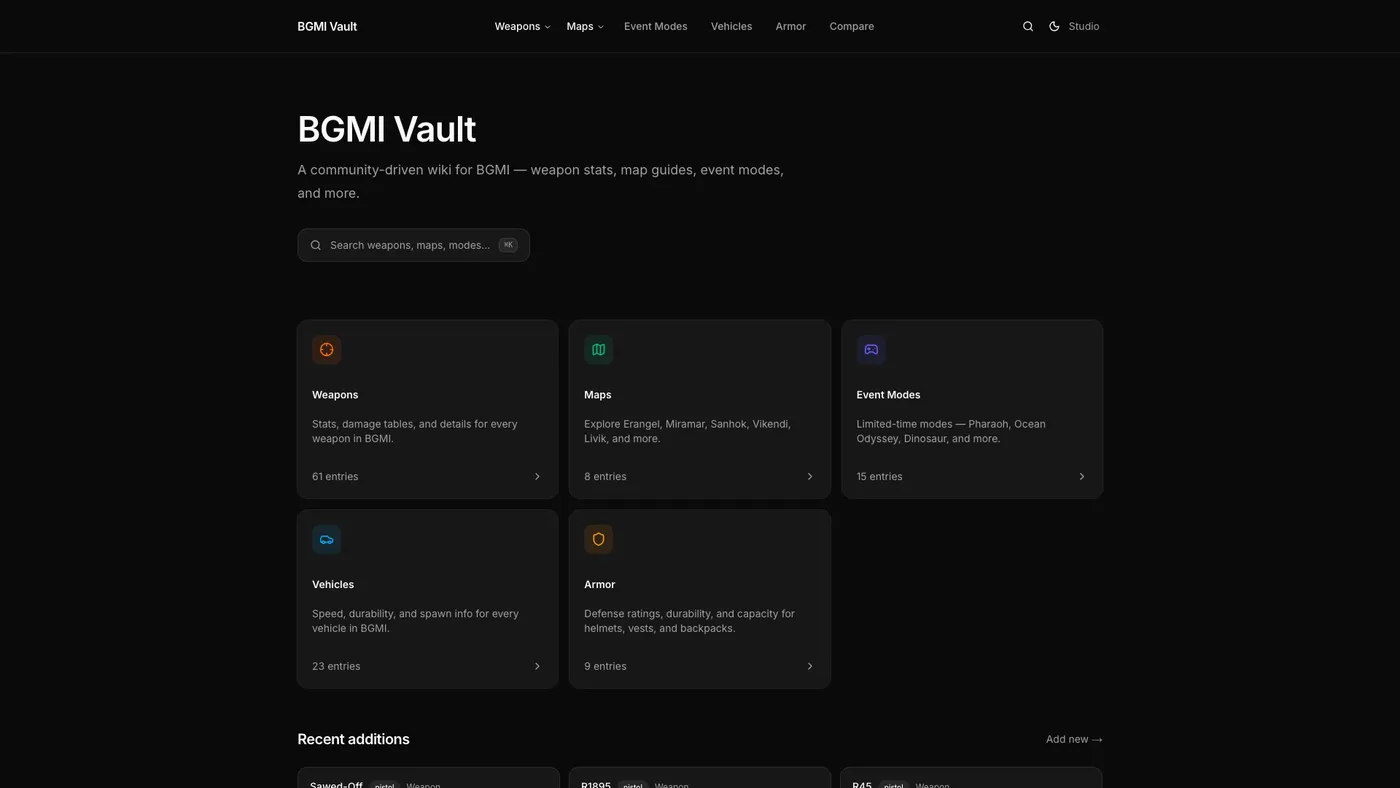Click the Weapons card description text
The width and height of the screenshot is (1400, 788).
tap(415, 431)
